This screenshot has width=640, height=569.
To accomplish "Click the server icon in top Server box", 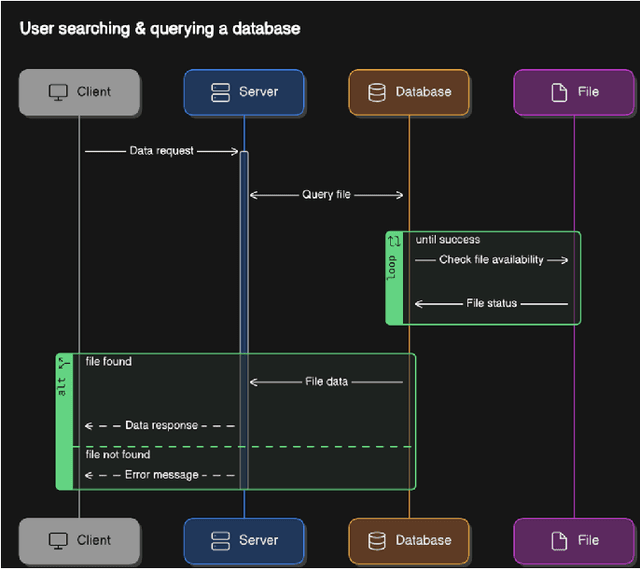I will coord(220,92).
